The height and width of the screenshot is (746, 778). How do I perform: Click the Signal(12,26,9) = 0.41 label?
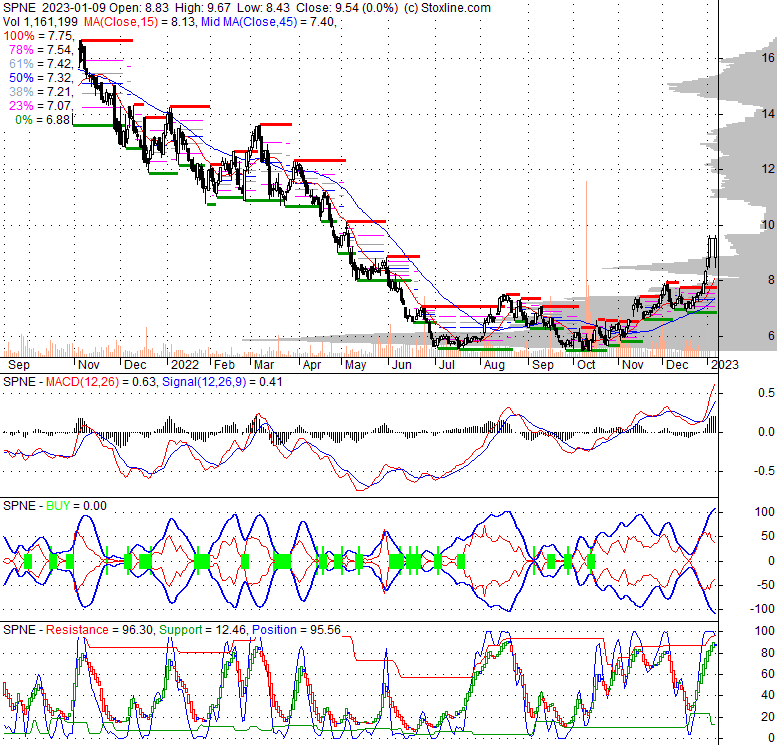(x=222, y=382)
